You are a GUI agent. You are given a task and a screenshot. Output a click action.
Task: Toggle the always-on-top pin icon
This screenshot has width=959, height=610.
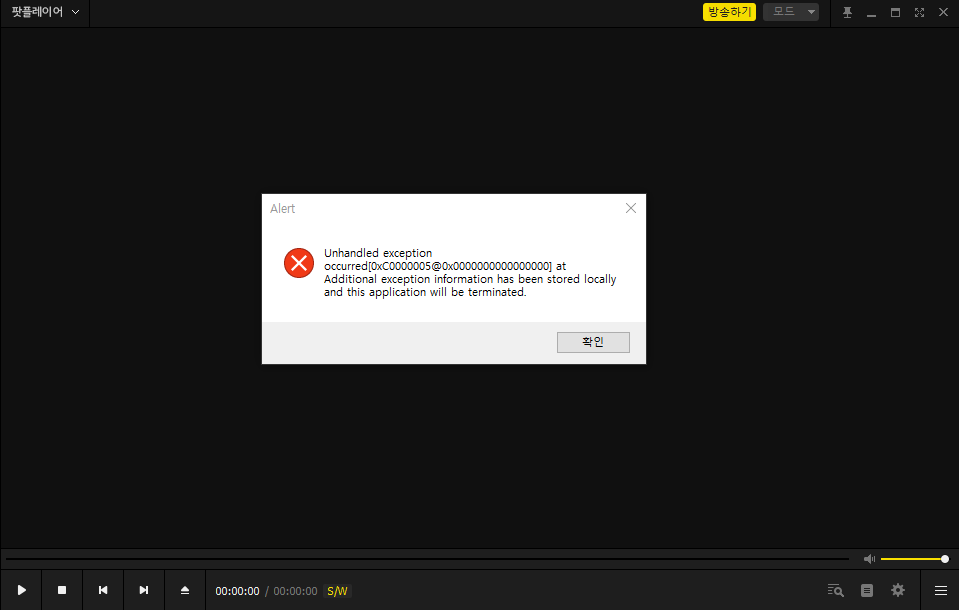pos(847,12)
